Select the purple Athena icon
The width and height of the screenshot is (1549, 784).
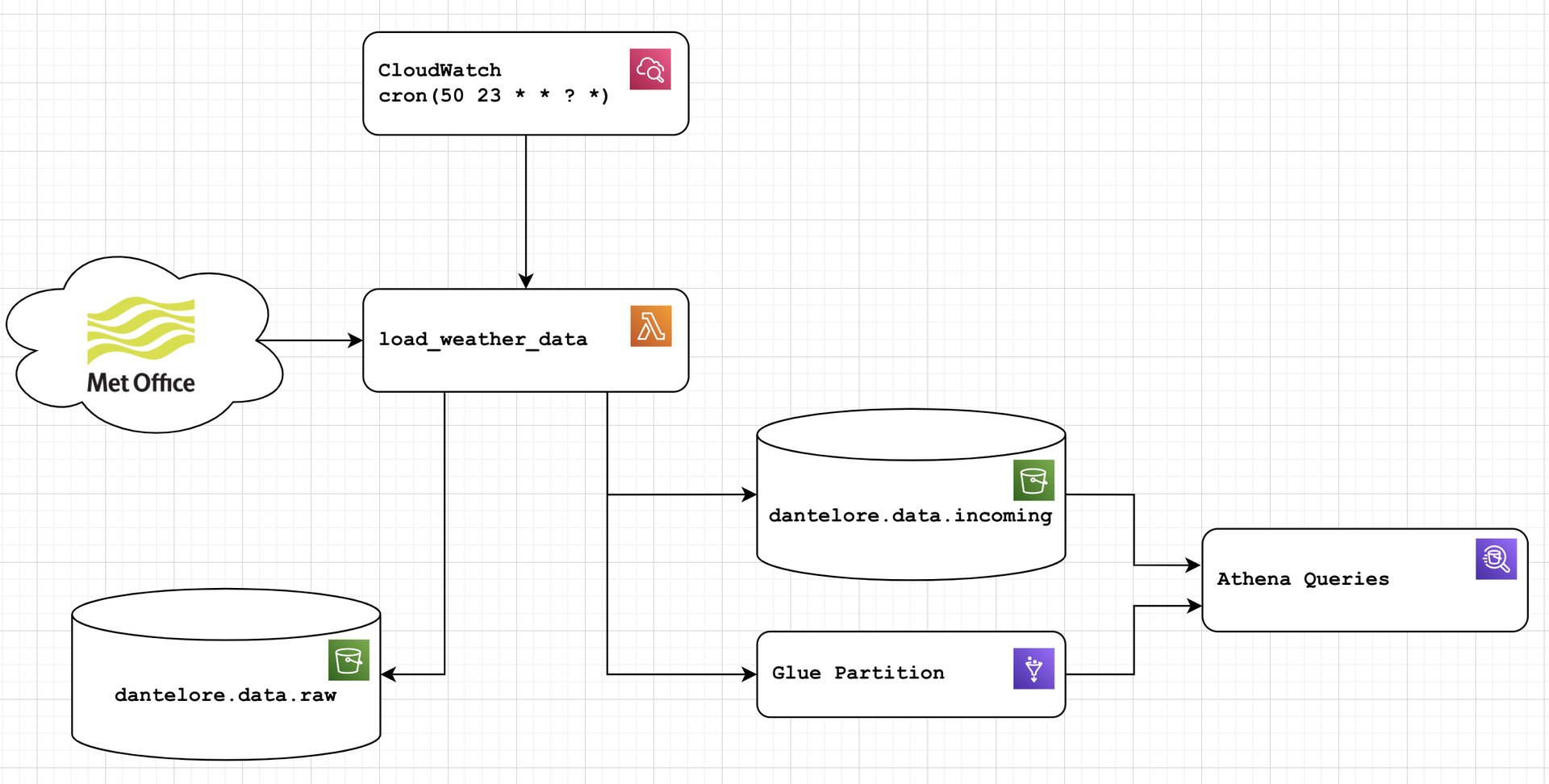[x=1496, y=559]
